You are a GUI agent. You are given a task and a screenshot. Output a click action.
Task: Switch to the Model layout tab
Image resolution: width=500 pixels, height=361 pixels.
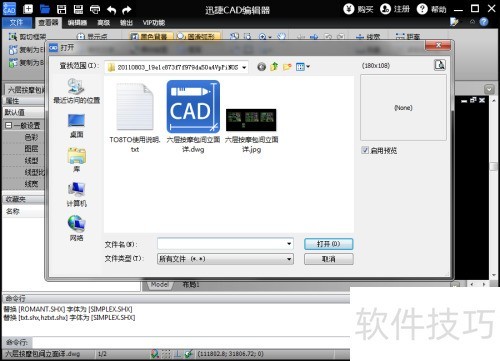pyautogui.click(x=159, y=284)
